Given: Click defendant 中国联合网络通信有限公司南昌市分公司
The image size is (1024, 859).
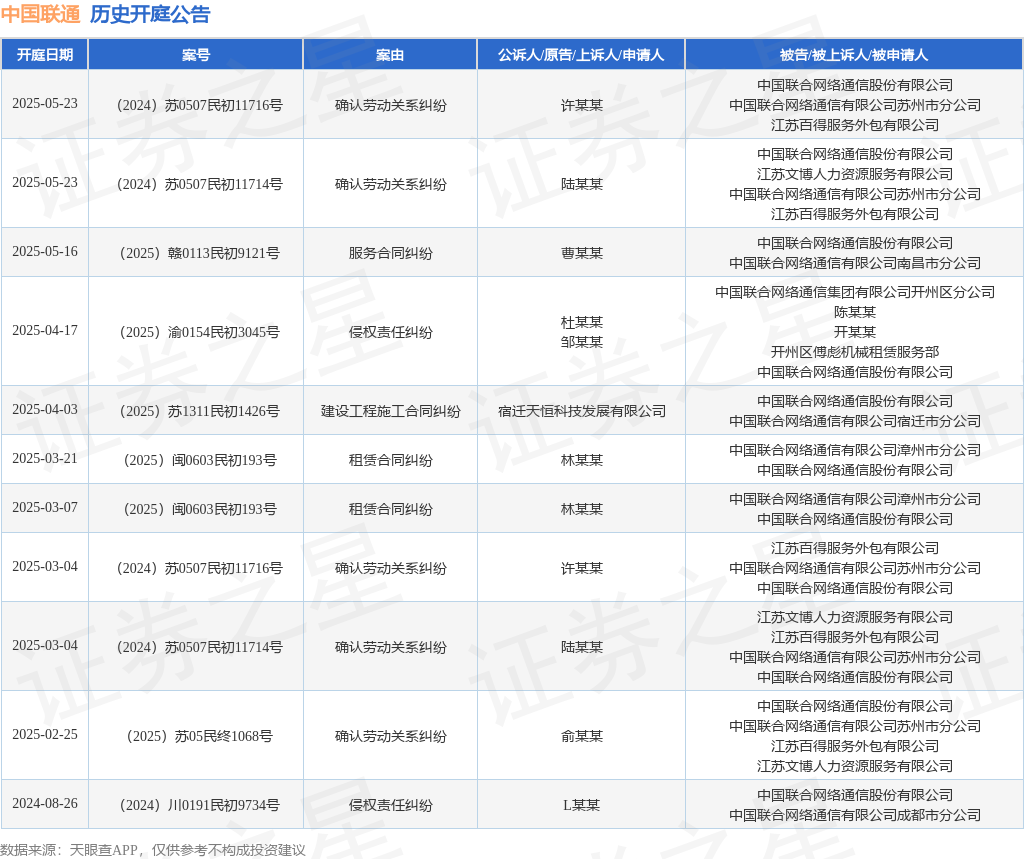Looking at the screenshot, I should click(x=855, y=263).
